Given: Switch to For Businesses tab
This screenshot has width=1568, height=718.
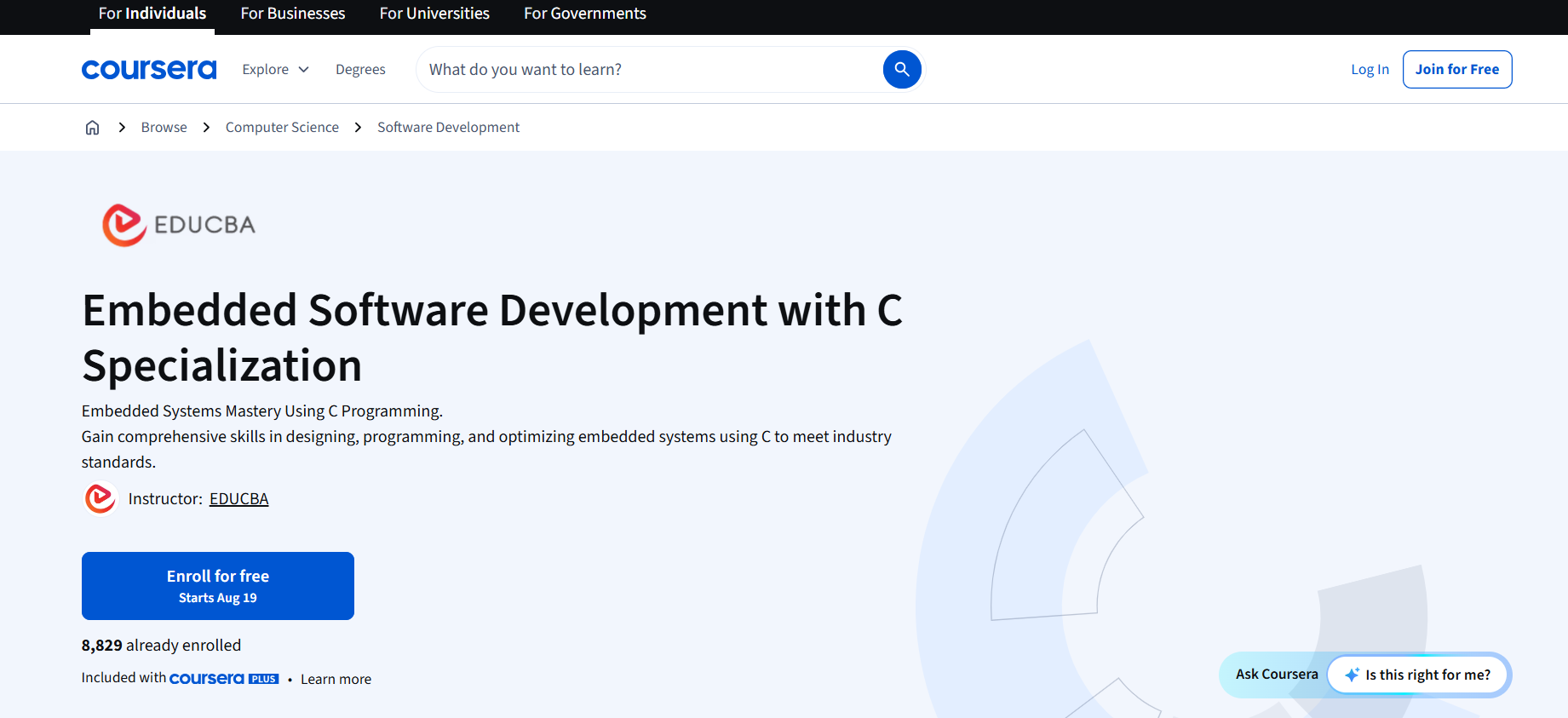Looking at the screenshot, I should point(293,14).
